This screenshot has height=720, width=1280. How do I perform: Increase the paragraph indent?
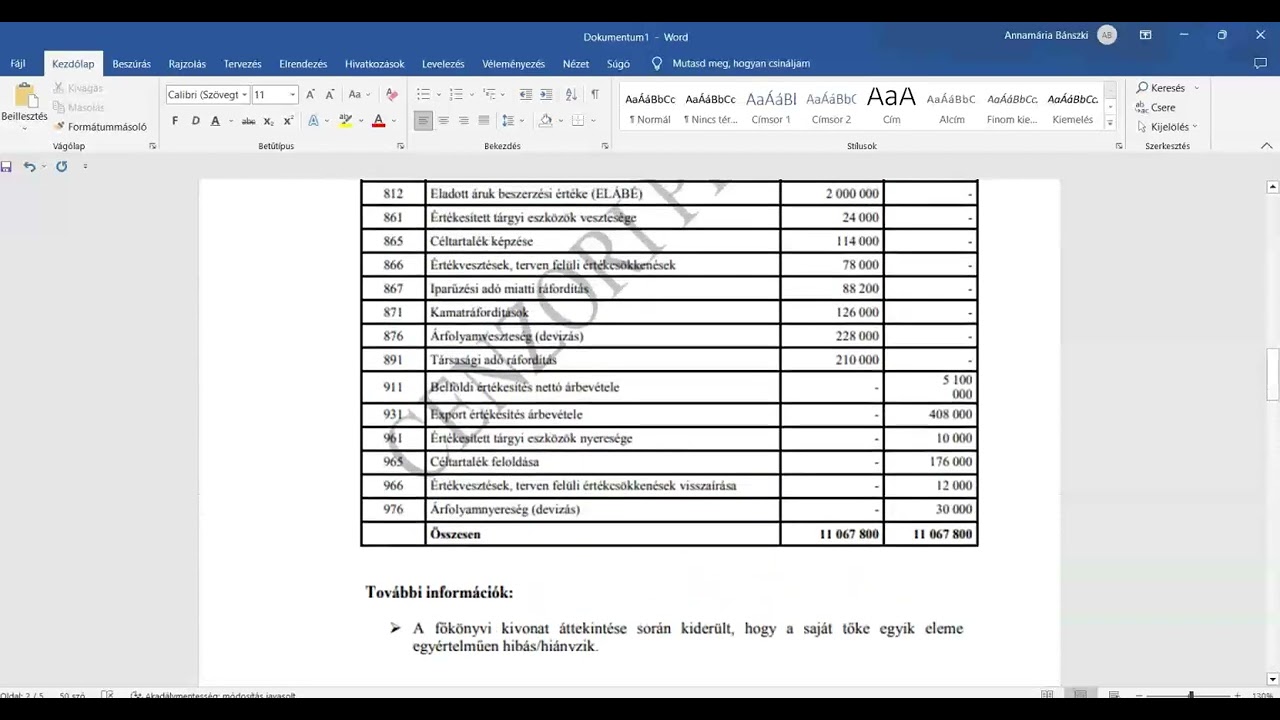tap(546, 95)
